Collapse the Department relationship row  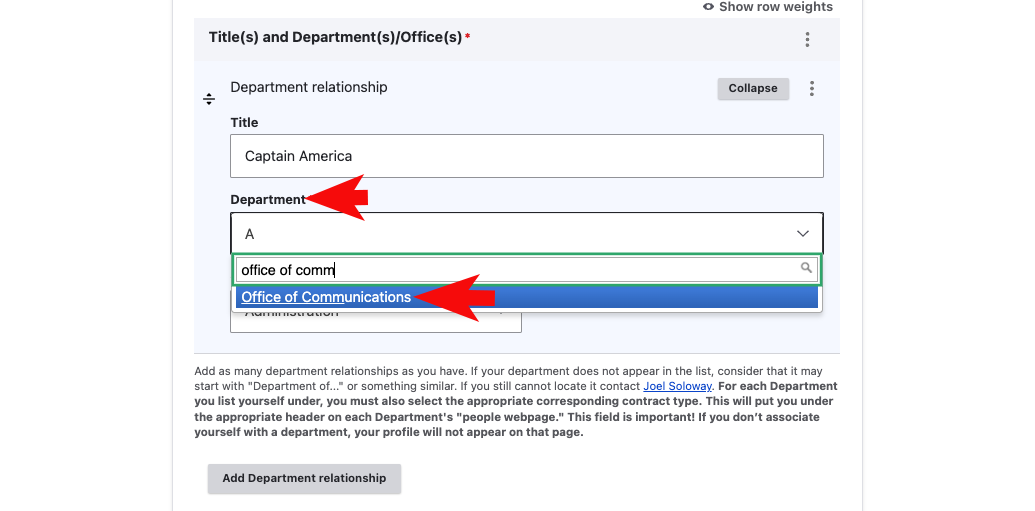point(753,88)
